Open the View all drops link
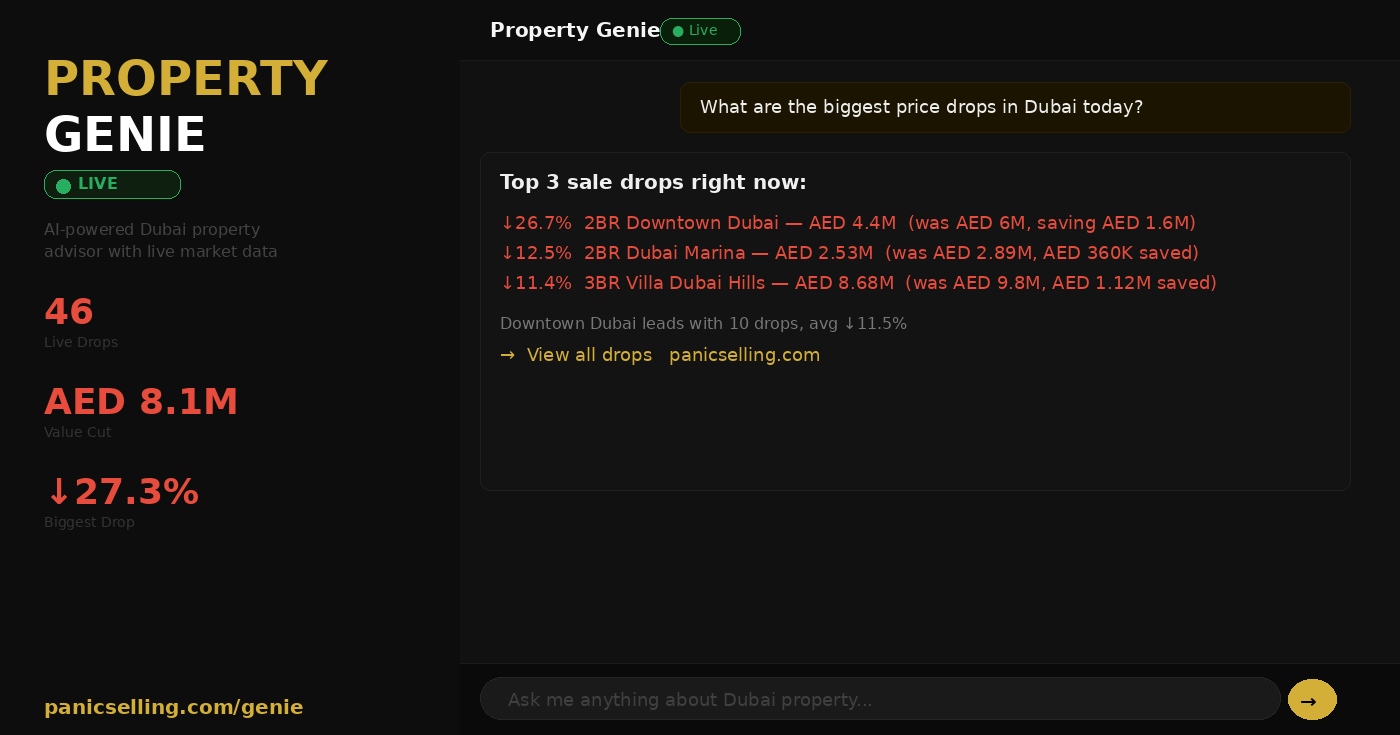 coord(589,355)
